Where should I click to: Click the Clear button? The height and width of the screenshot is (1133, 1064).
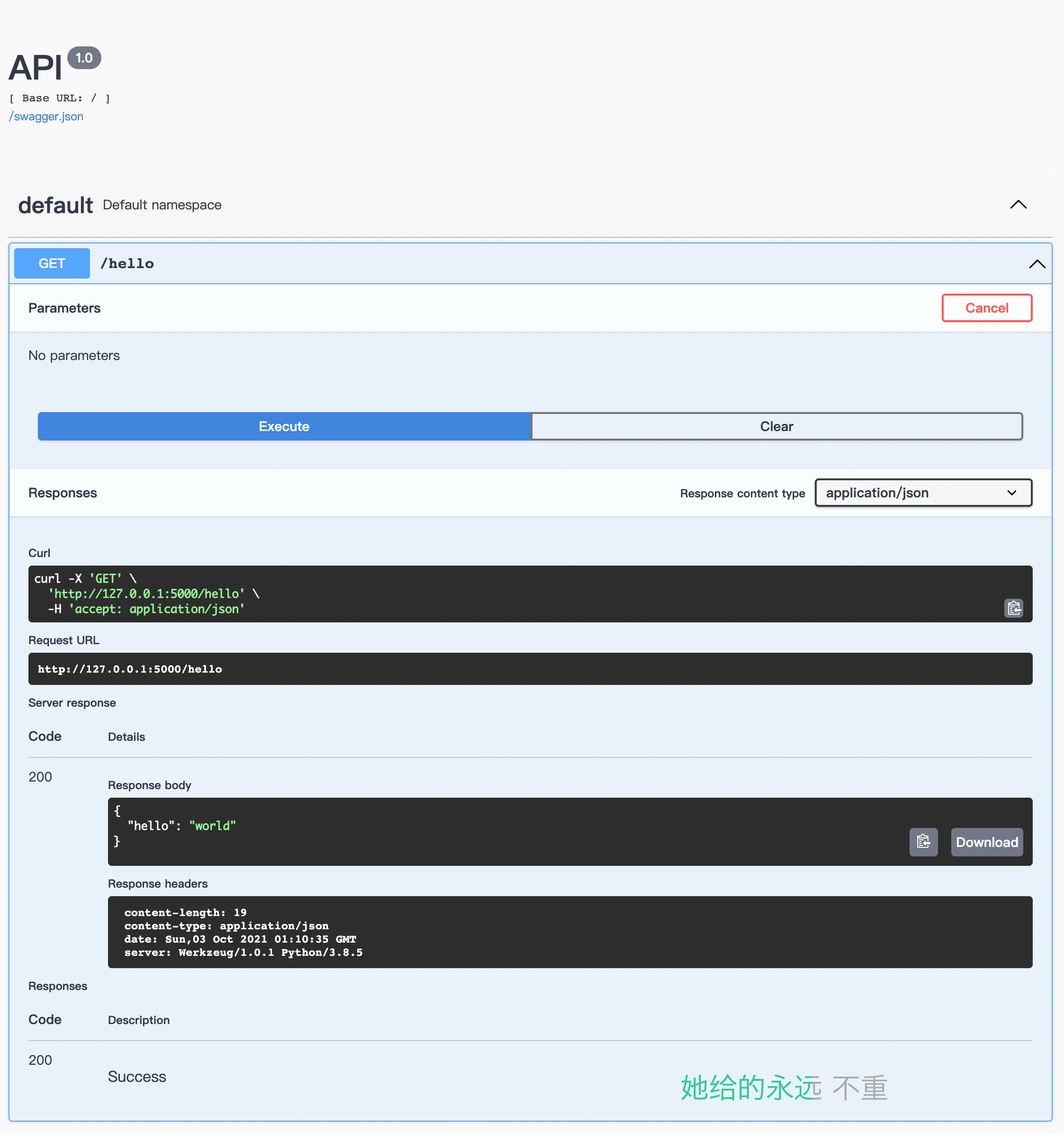pos(776,426)
